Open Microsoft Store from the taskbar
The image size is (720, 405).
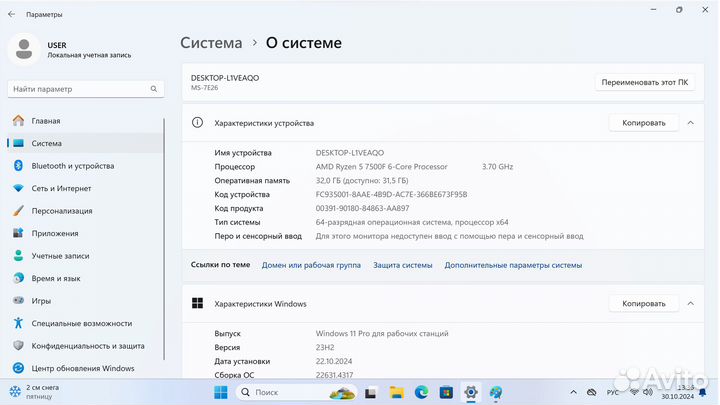click(446, 393)
